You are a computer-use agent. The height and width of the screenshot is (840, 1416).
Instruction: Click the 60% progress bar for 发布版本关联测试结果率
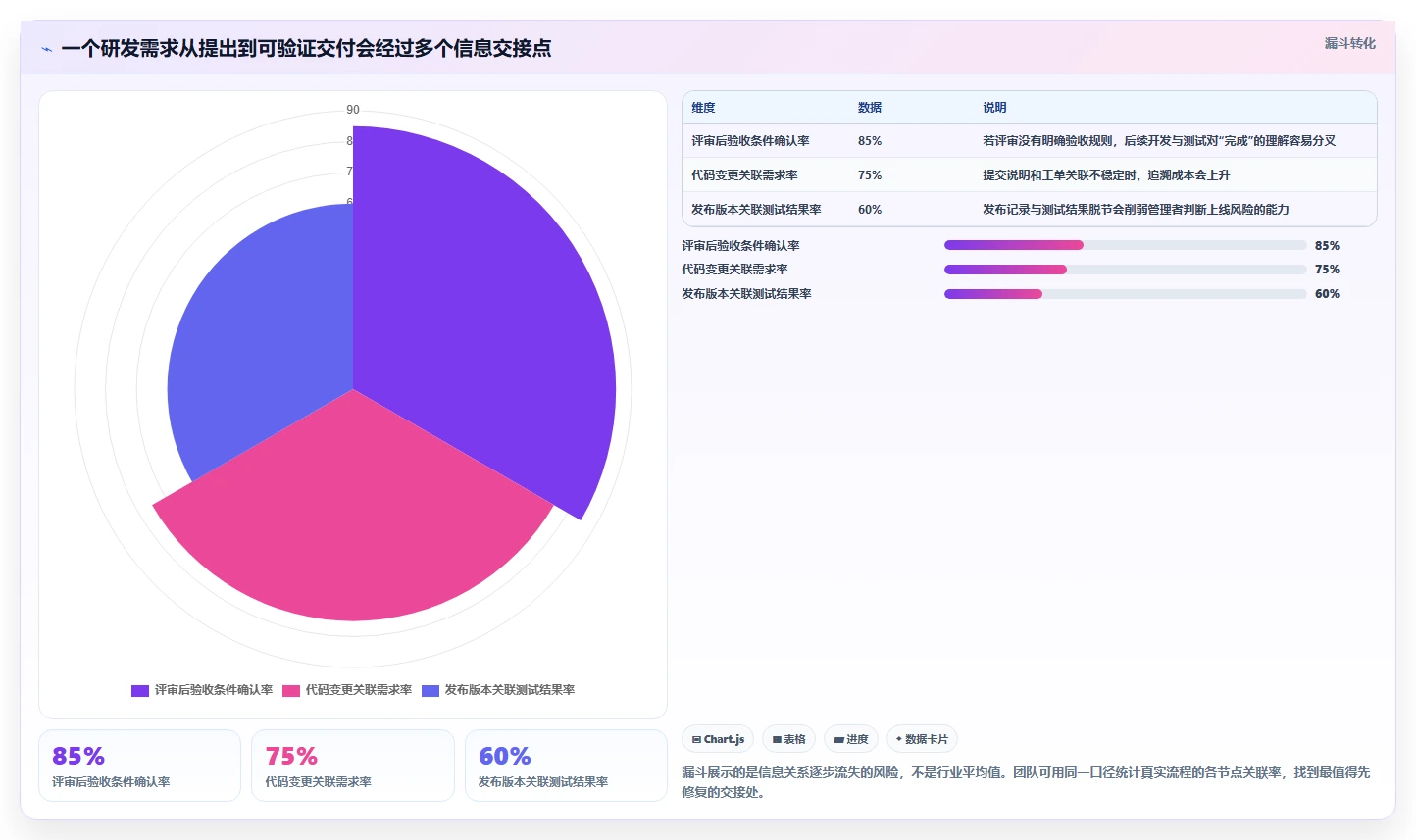tap(1125, 294)
